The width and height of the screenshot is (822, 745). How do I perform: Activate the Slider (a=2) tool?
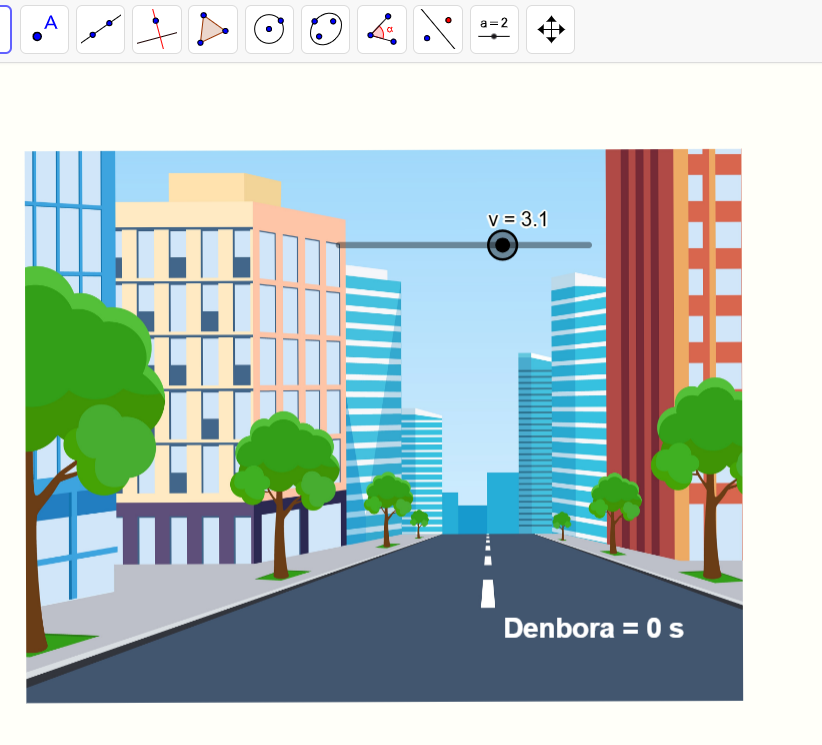point(494,29)
